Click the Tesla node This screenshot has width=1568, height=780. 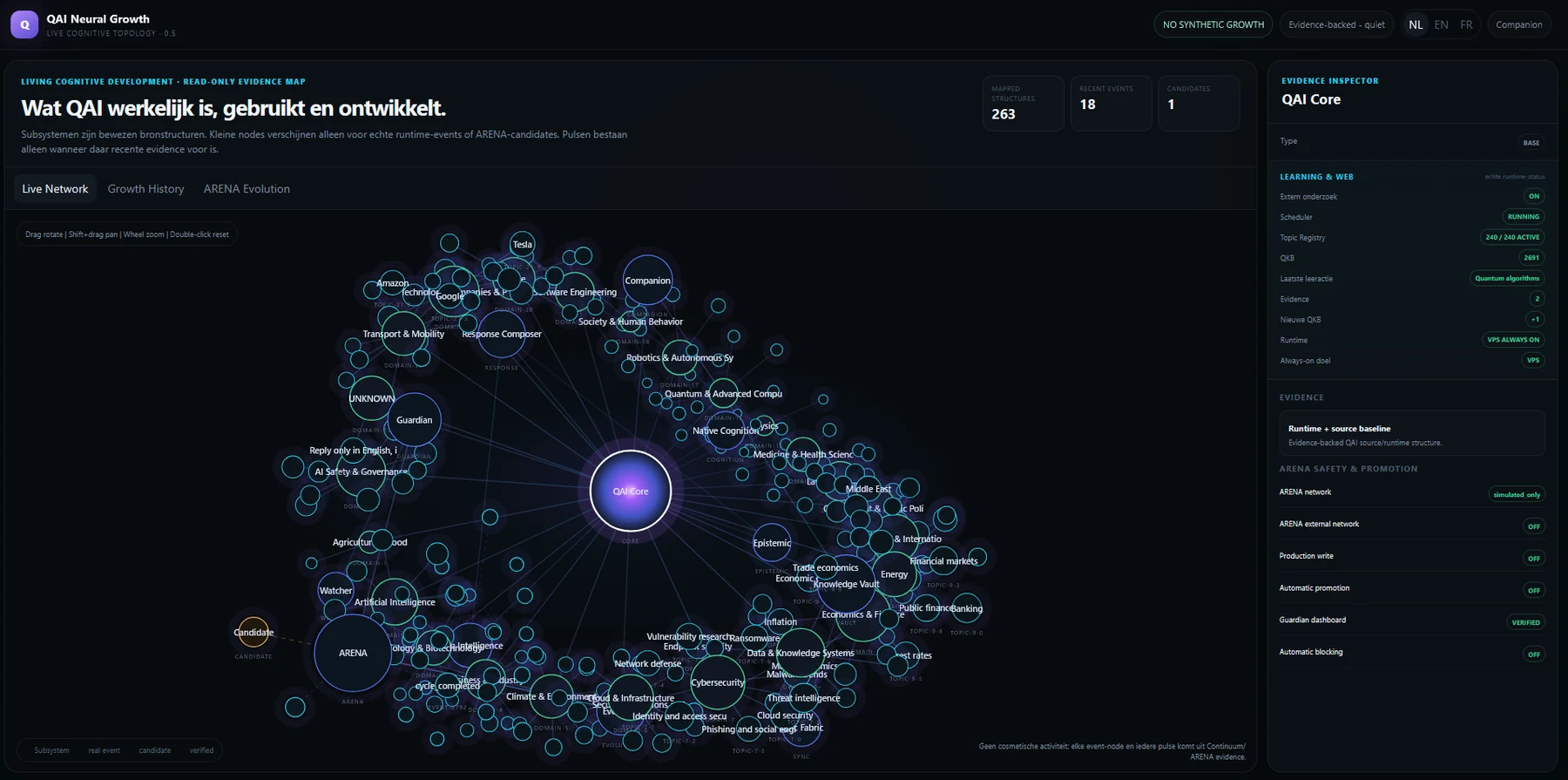[523, 244]
